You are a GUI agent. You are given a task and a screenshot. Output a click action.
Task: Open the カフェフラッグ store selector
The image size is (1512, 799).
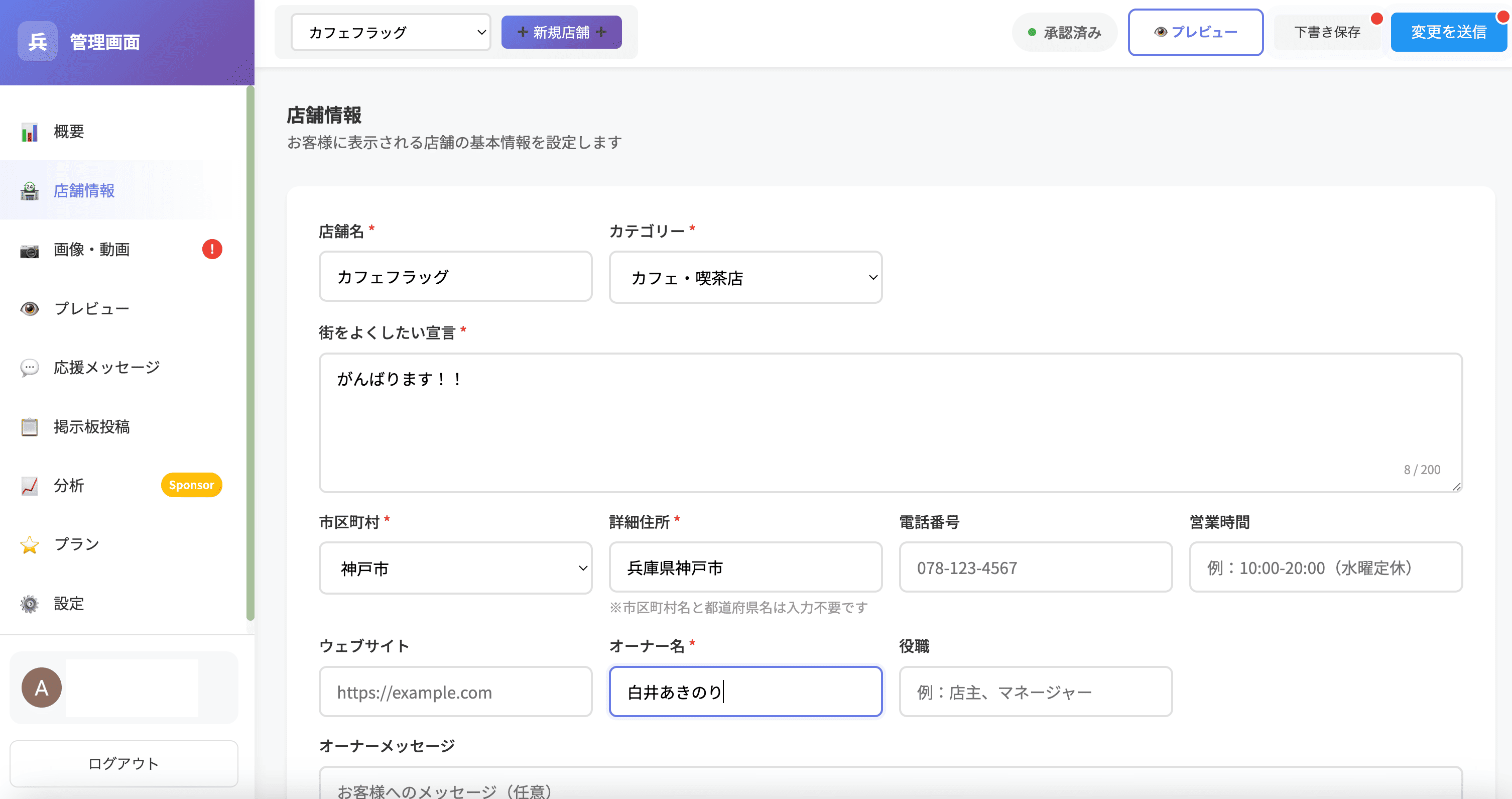391,32
